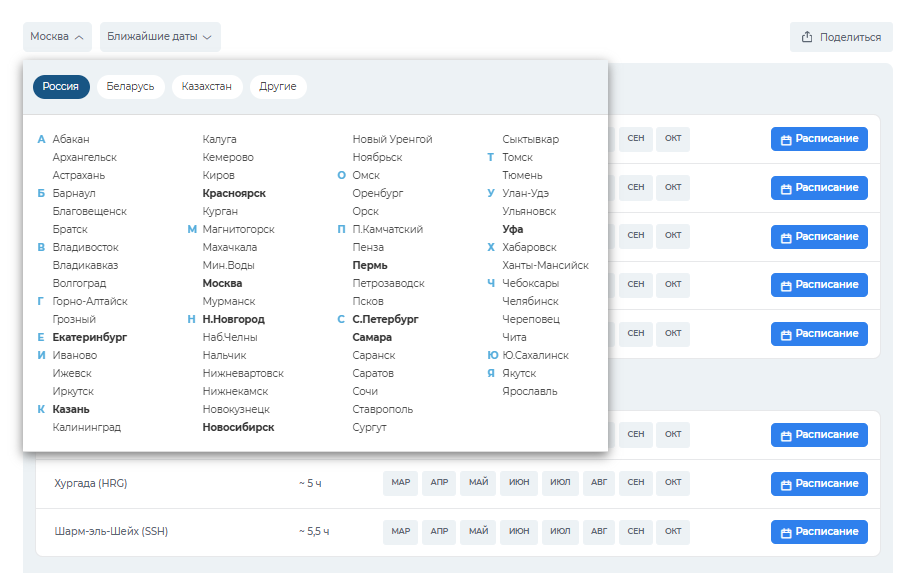
Task: Choose Владивосток from the list
Action: tap(86, 247)
